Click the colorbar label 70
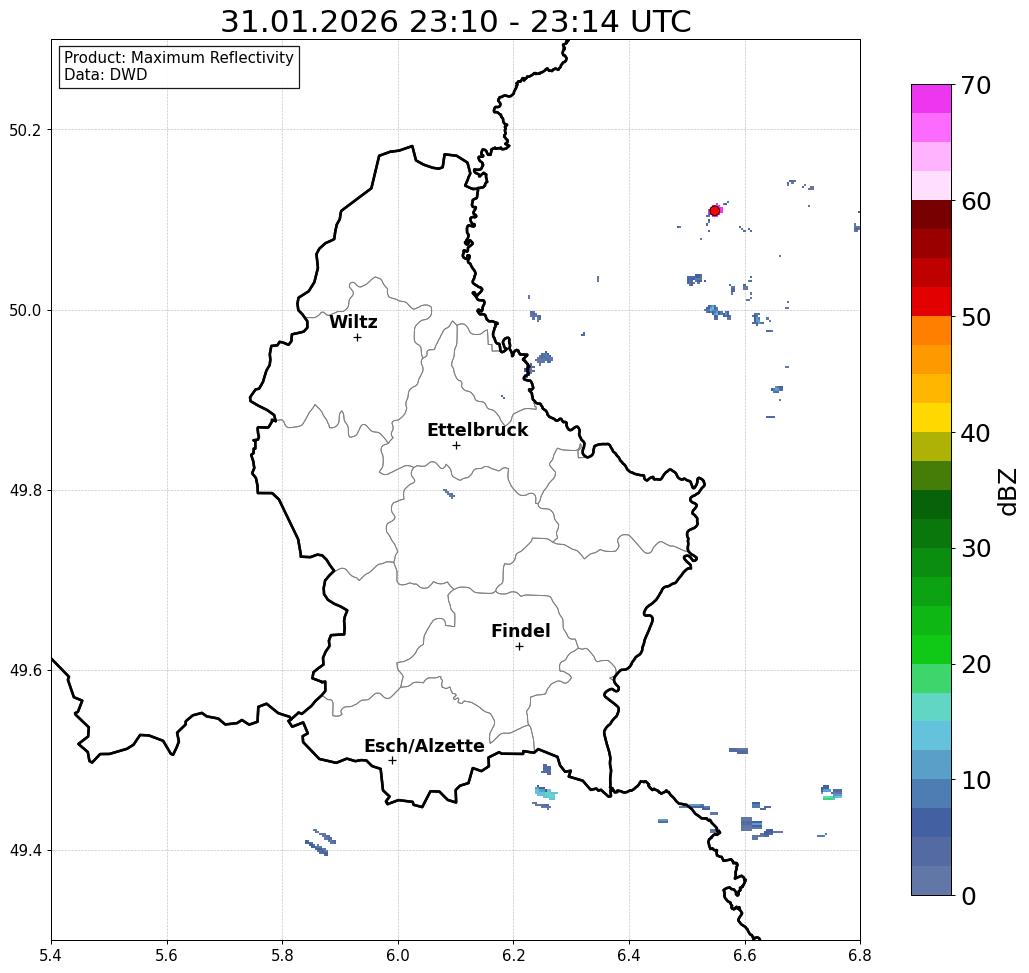This screenshot has height=973, width=1029. [x=975, y=85]
